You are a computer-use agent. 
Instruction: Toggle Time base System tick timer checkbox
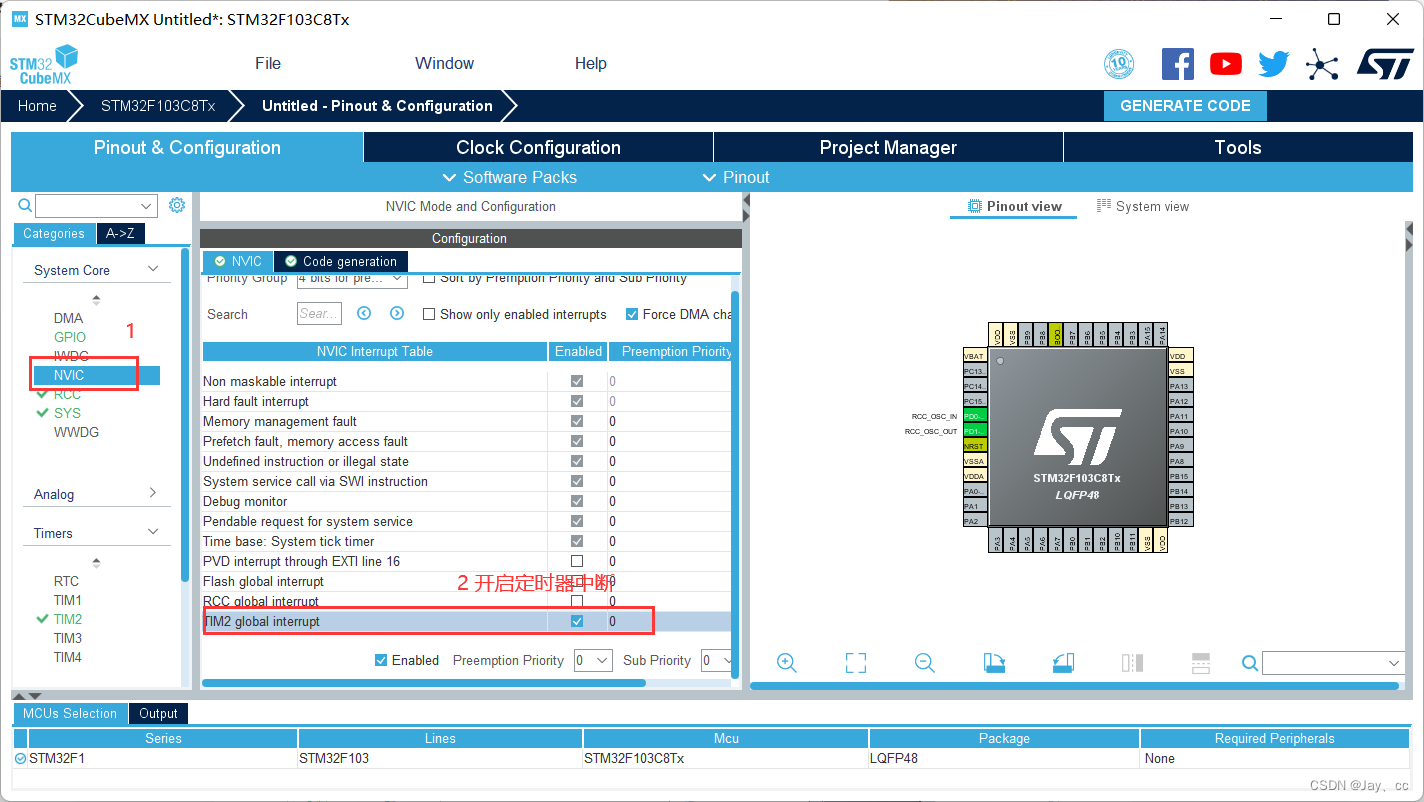(577, 541)
